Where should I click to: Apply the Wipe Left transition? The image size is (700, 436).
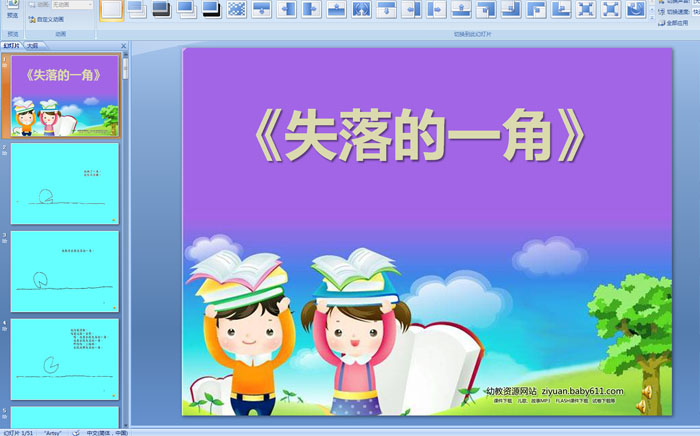click(x=287, y=9)
